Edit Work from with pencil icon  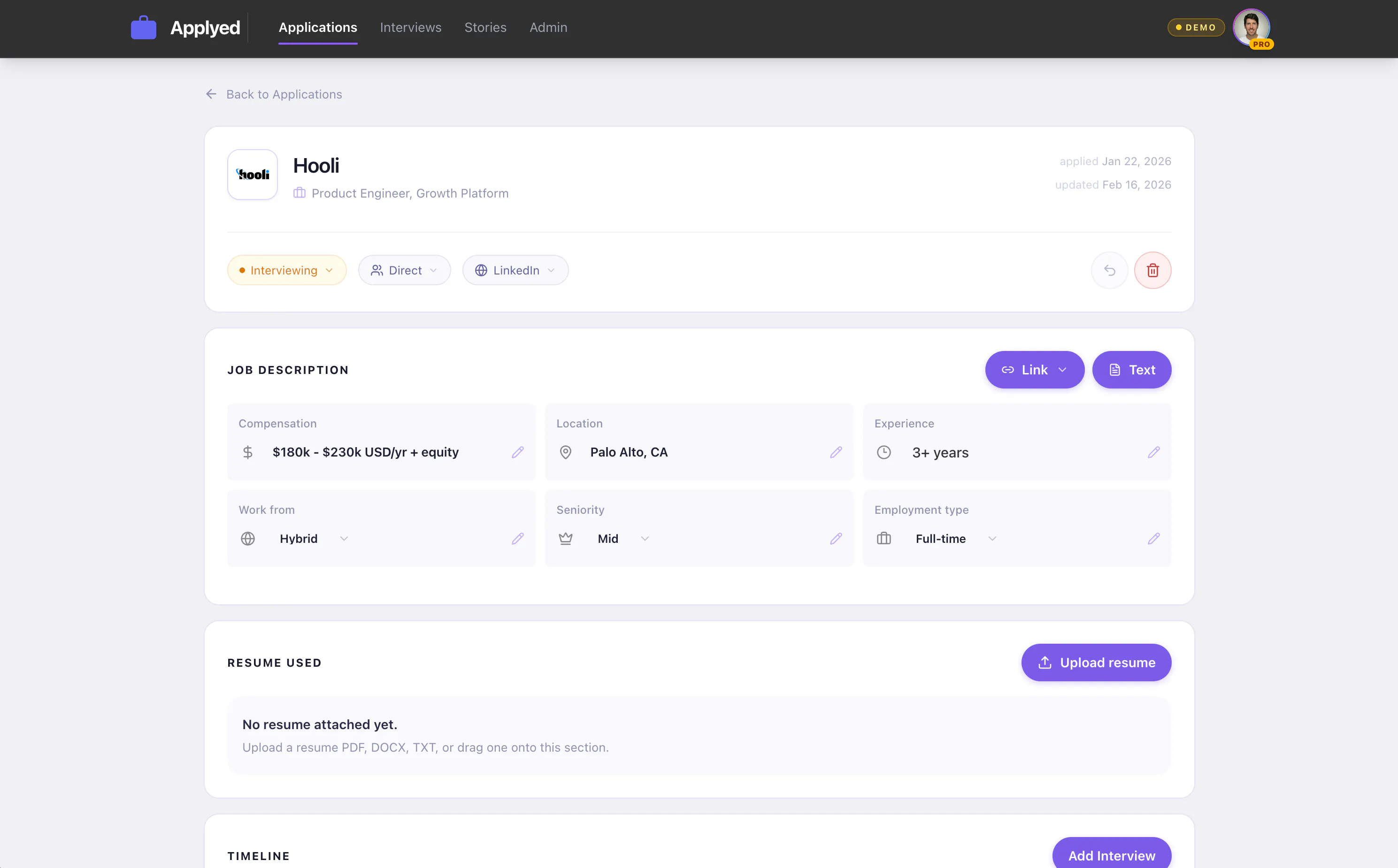pos(518,539)
